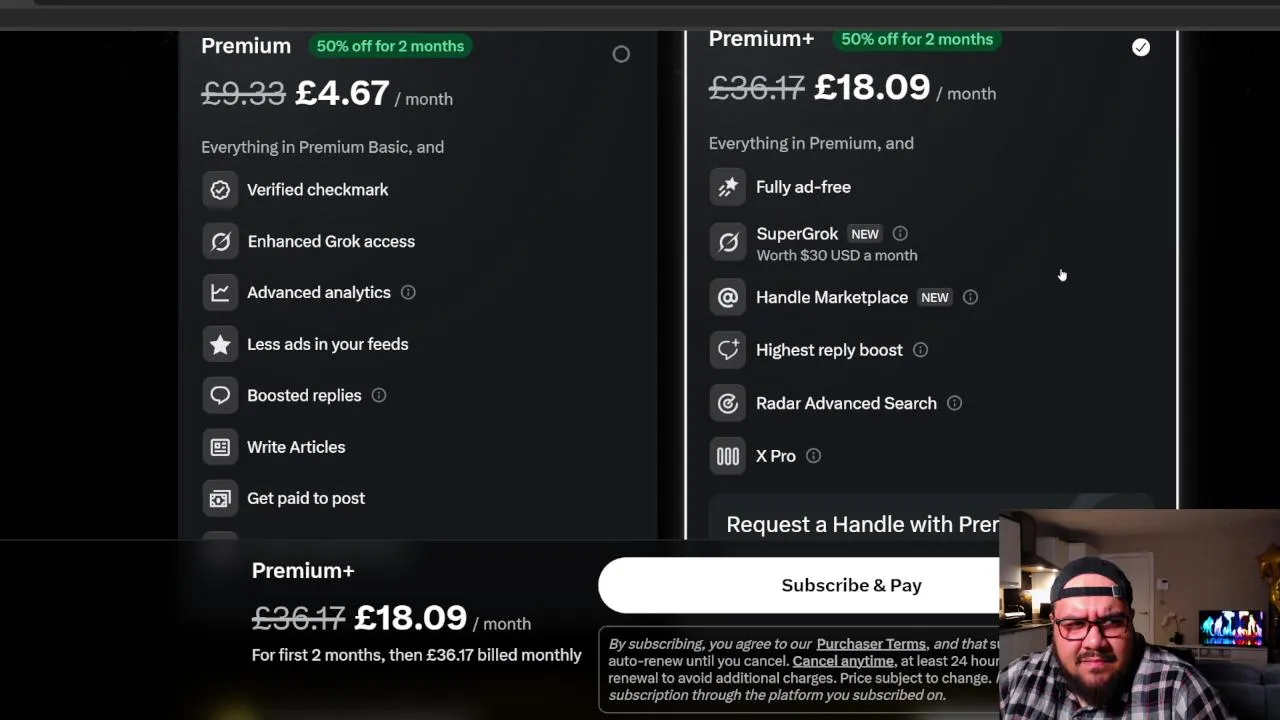The height and width of the screenshot is (720, 1280).
Task: Open the SuperGrok info tooltip
Action: point(900,234)
